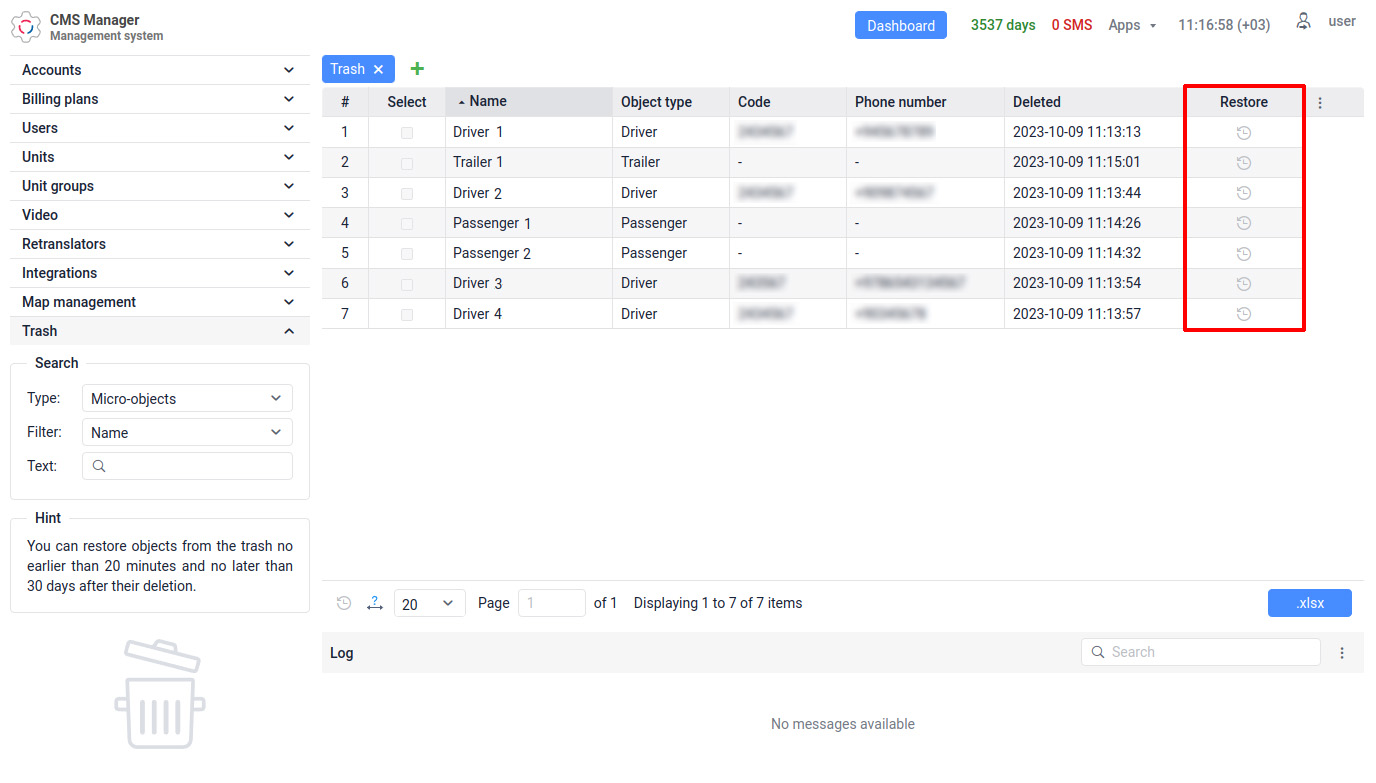Open the Filter dropdown showing Name

[187, 432]
